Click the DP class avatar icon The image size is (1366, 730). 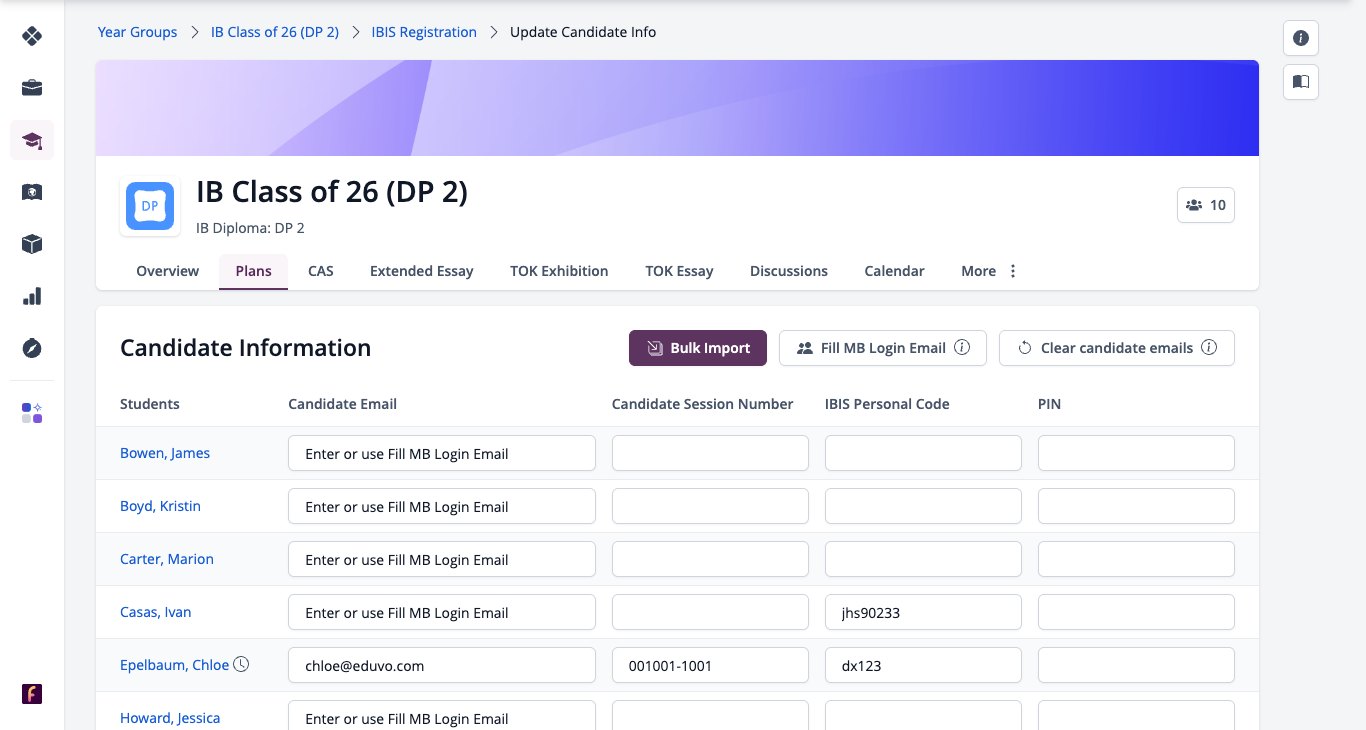150,206
